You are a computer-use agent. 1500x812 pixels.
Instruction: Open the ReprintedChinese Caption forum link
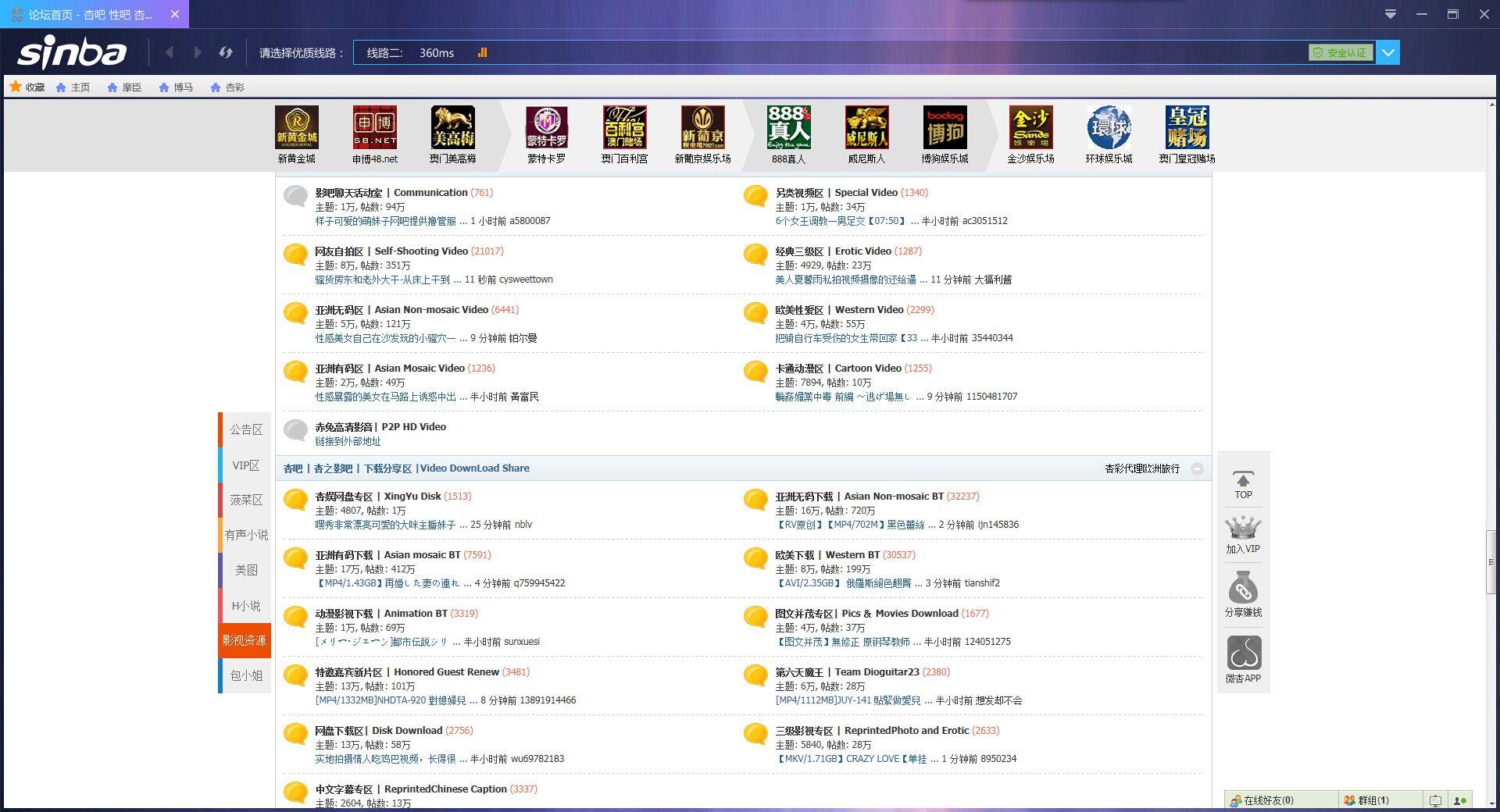pos(411,789)
